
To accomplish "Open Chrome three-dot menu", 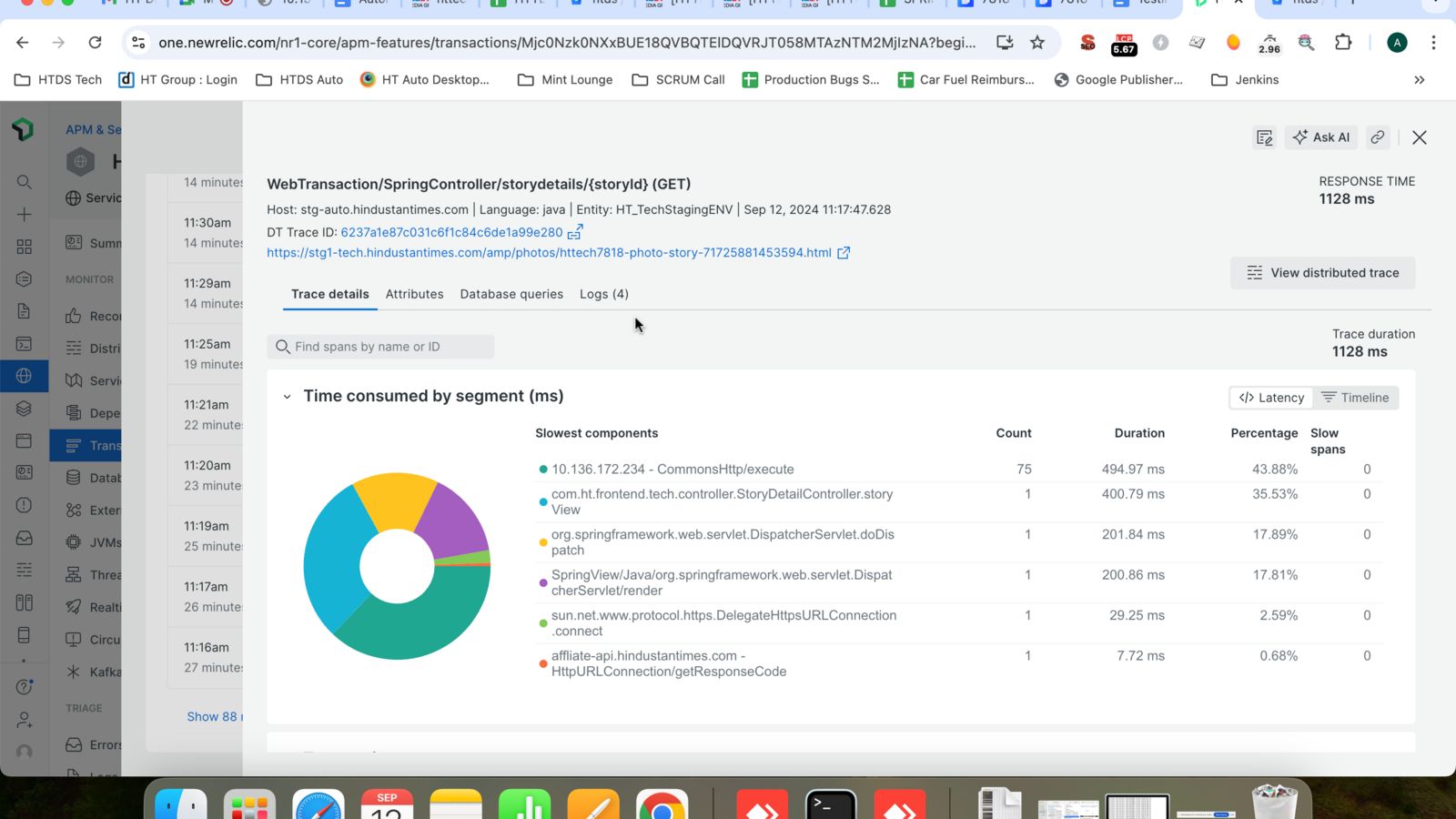I will pyautogui.click(x=1433, y=43).
